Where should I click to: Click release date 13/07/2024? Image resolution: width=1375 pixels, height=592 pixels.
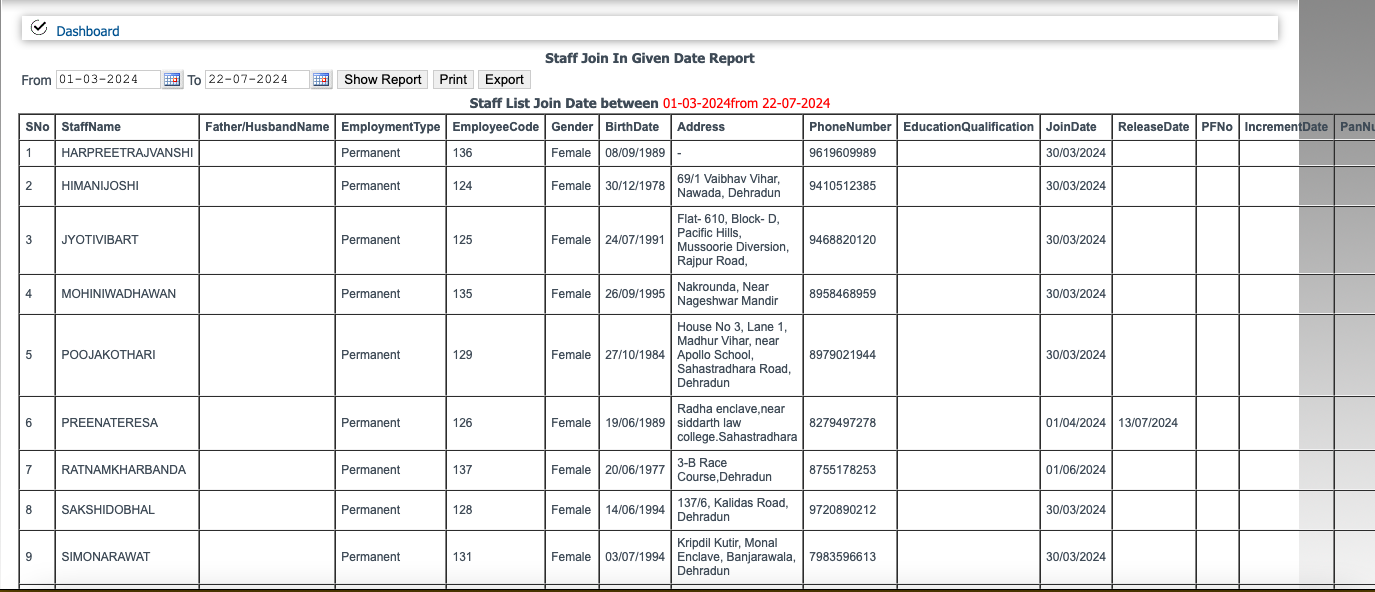tap(1148, 423)
